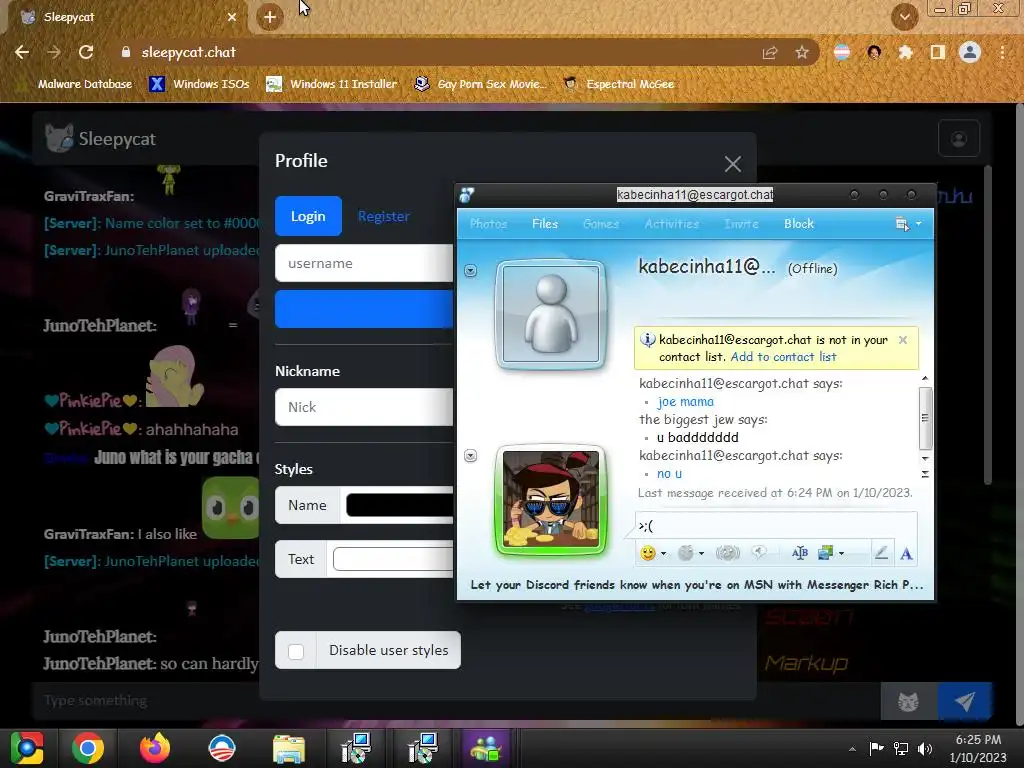Open Windows Live Messenger in the taskbar
The height and width of the screenshot is (768, 1024).
point(485,748)
